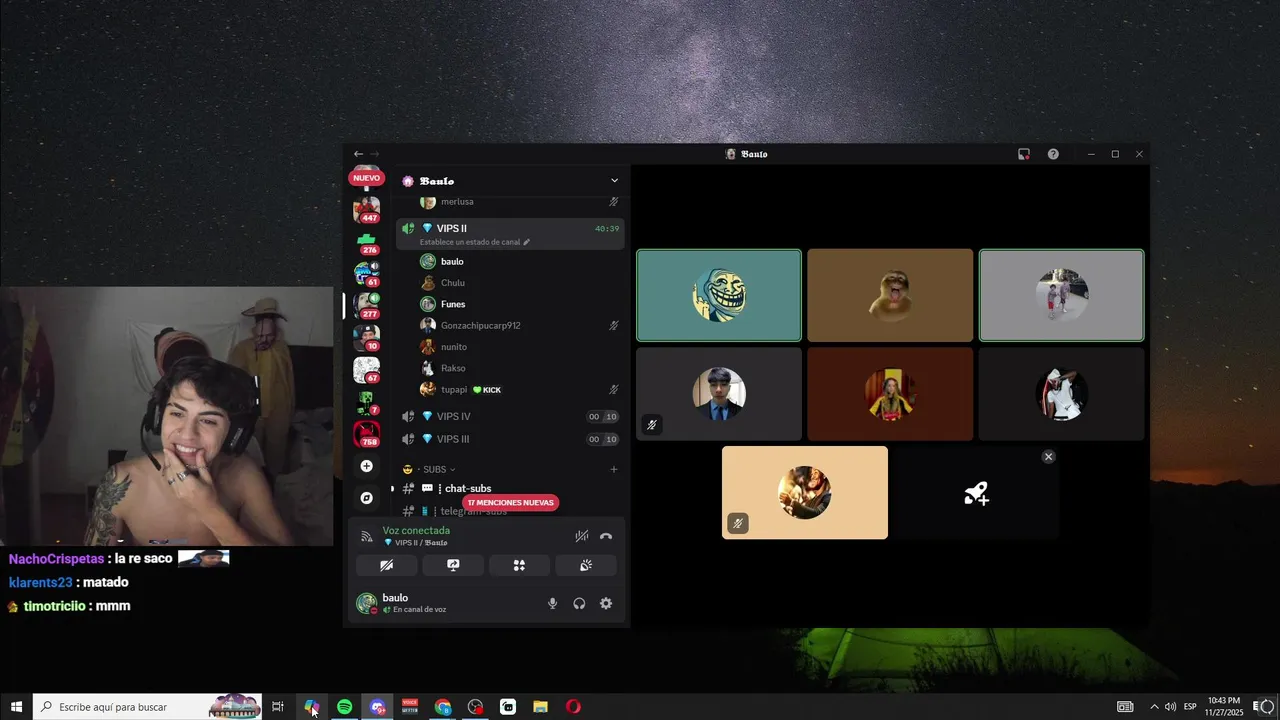Expand the Baulo server header dropdown

[614, 181]
